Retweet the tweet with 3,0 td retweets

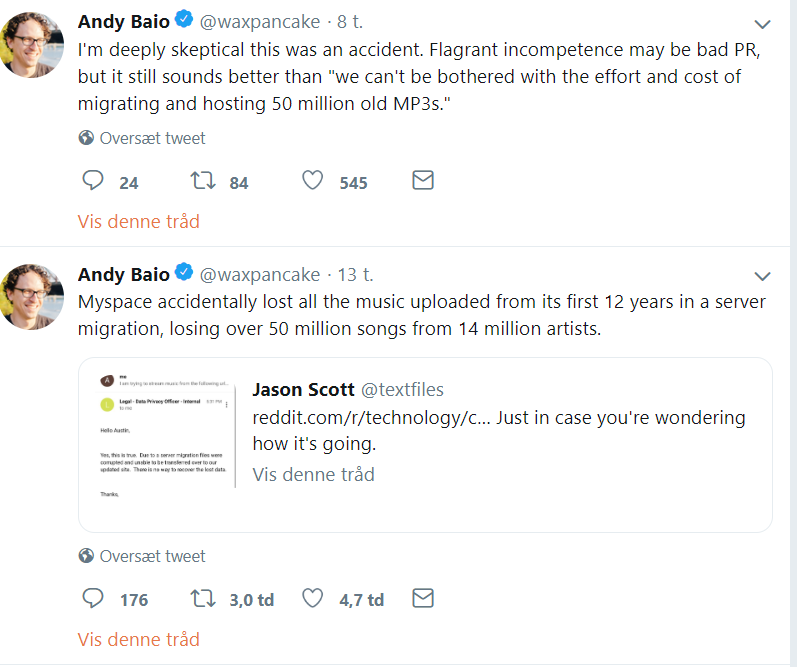[202, 598]
